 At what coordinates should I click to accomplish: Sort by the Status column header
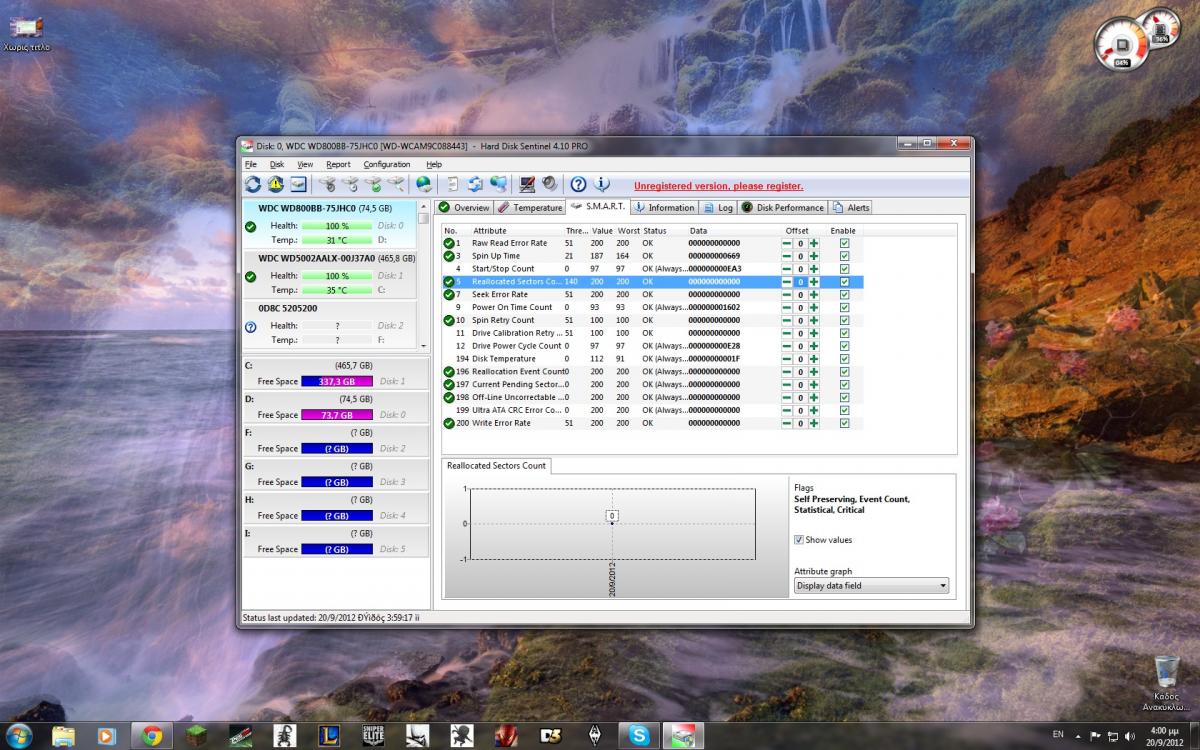click(x=663, y=231)
